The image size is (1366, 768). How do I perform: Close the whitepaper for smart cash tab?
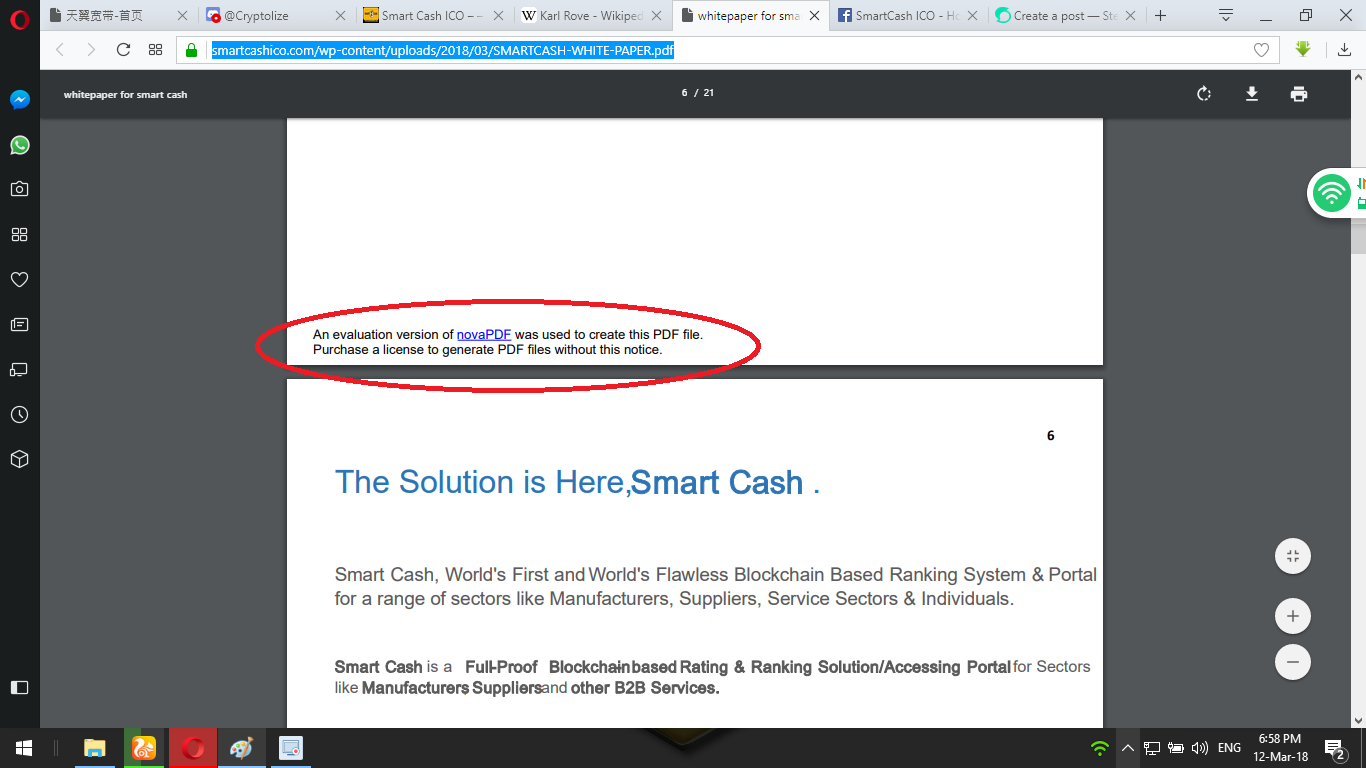(814, 16)
